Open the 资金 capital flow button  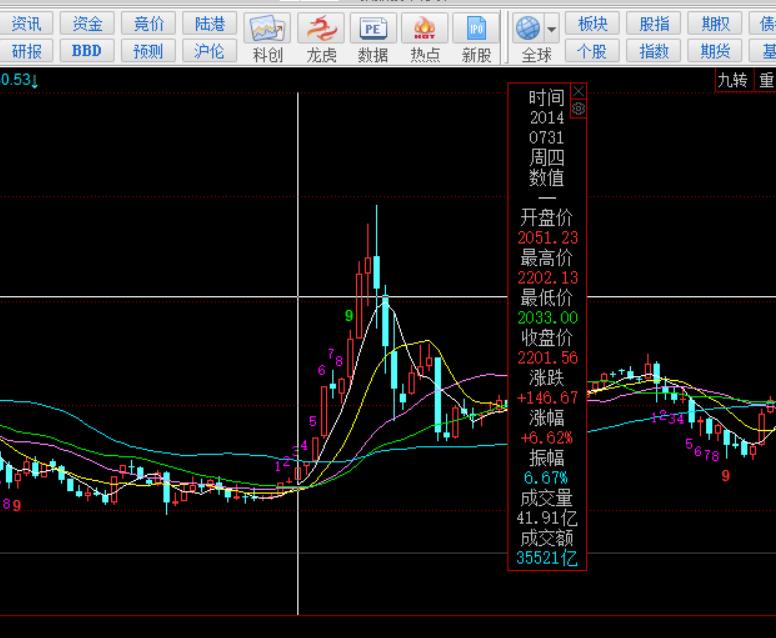(87, 24)
